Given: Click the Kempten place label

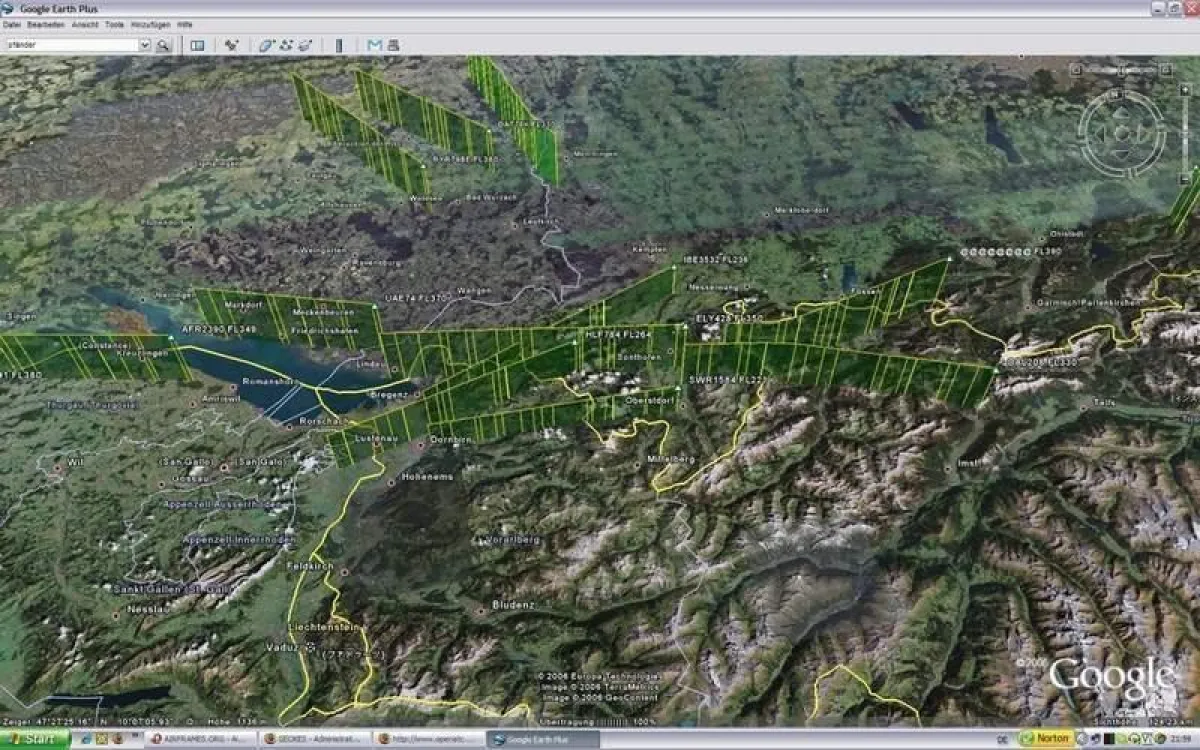Looking at the screenshot, I should coord(649,248).
